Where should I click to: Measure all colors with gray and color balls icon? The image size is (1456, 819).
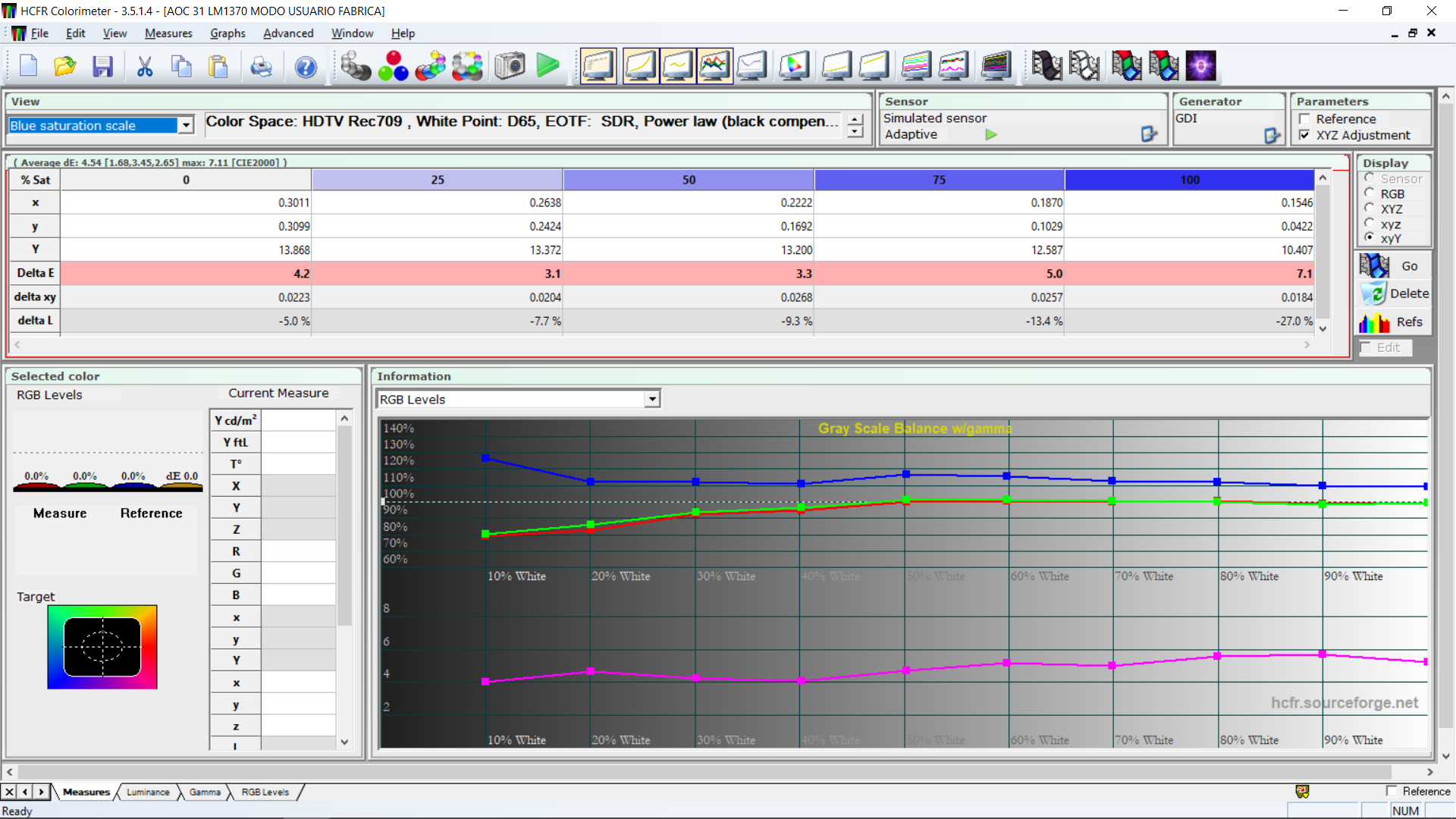468,66
